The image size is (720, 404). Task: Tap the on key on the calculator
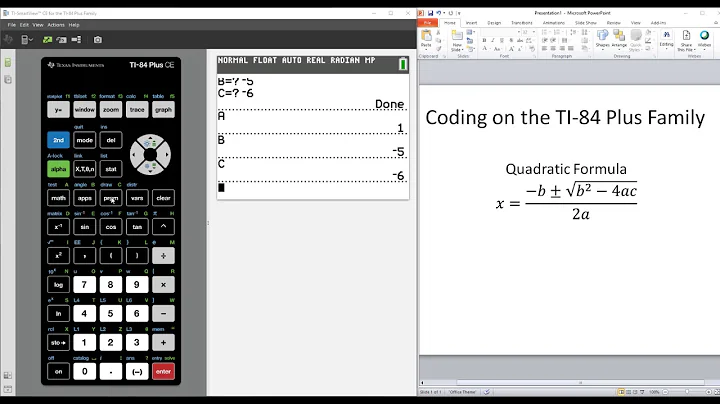point(58,371)
